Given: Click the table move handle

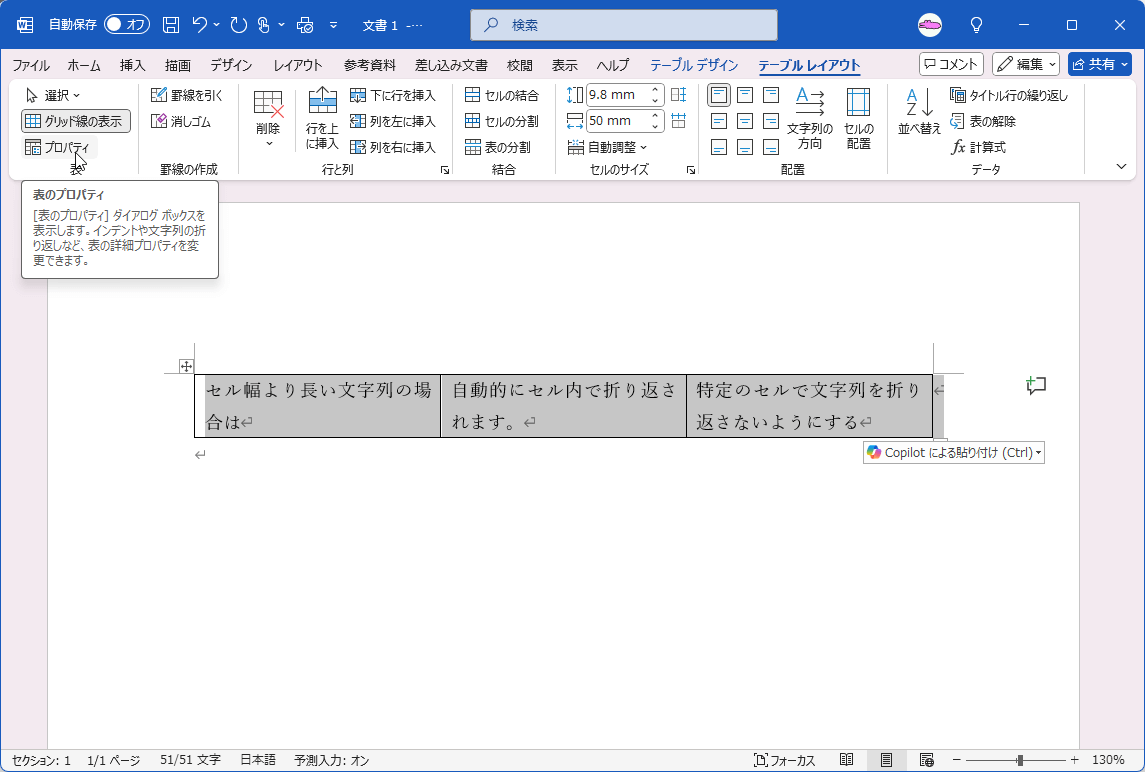Looking at the screenshot, I should [186, 367].
